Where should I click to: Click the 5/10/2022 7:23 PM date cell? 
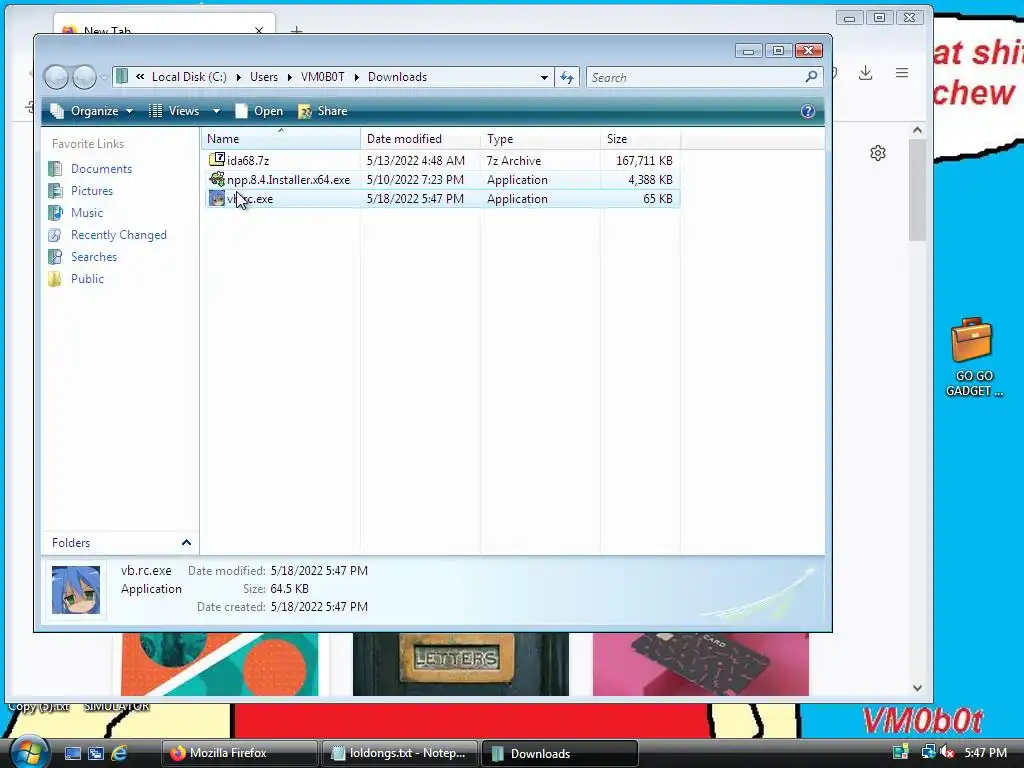click(415, 180)
